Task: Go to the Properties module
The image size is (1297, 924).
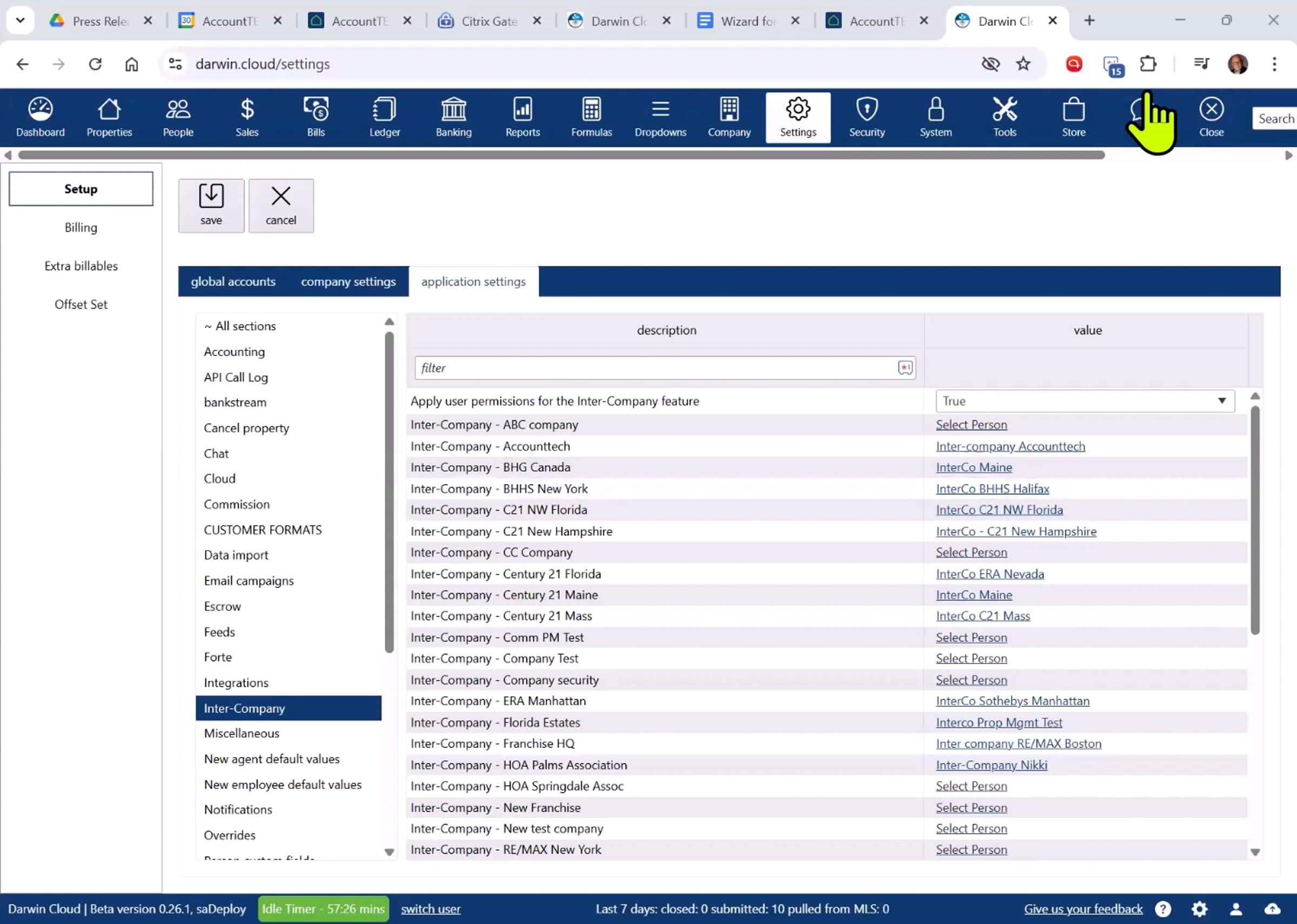Action: click(x=109, y=118)
